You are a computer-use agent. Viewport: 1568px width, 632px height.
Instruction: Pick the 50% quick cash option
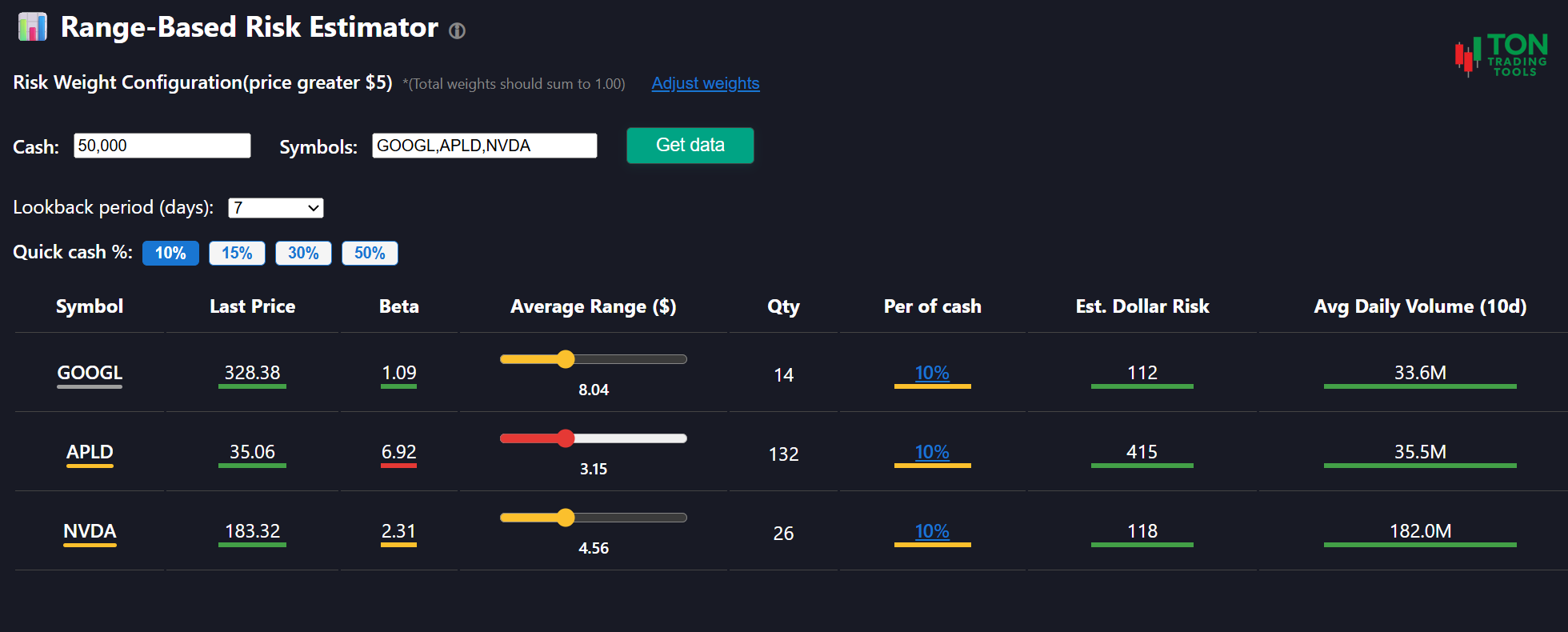370,253
